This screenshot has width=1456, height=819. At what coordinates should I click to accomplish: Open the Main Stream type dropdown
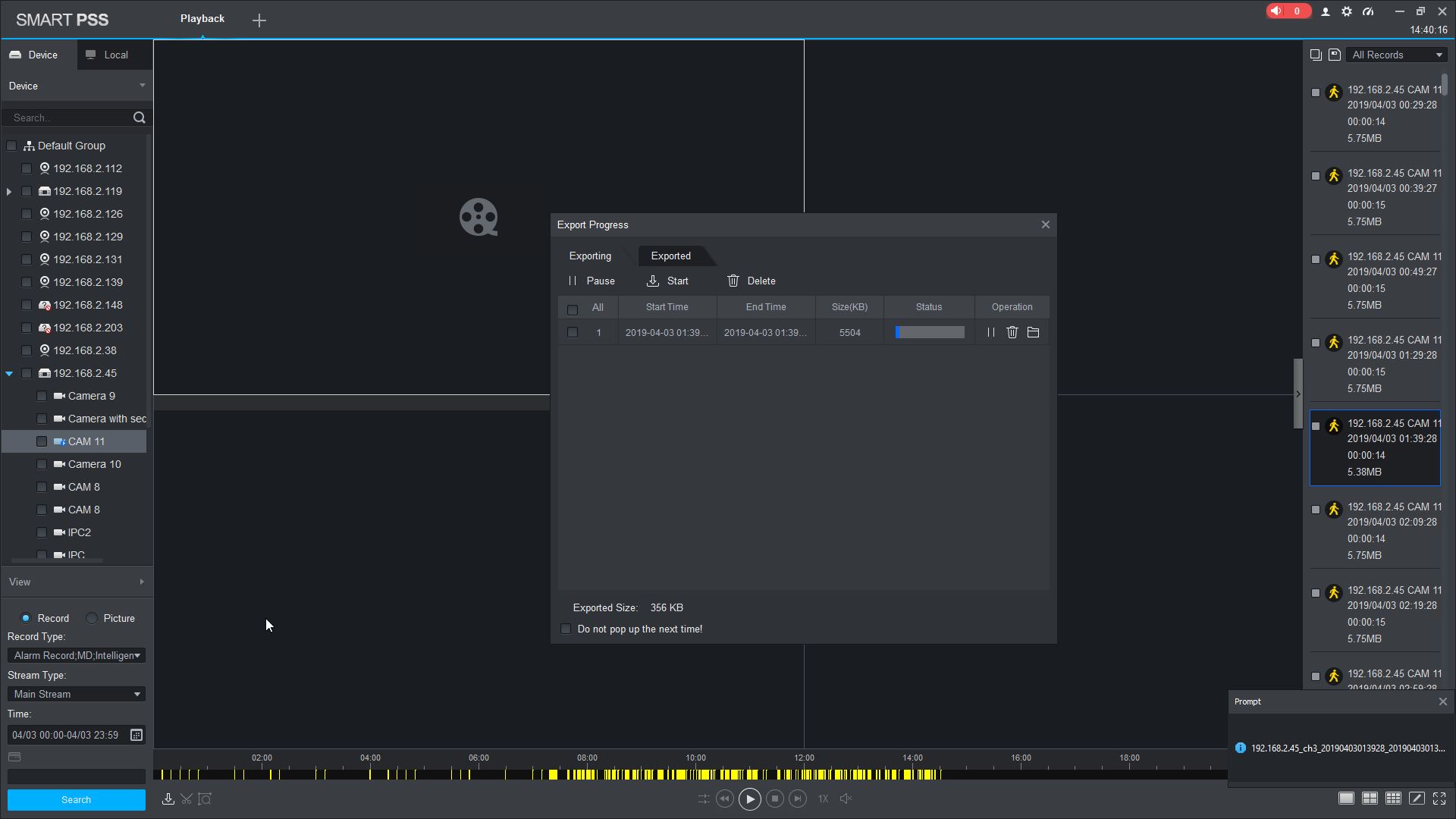tap(76, 694)
